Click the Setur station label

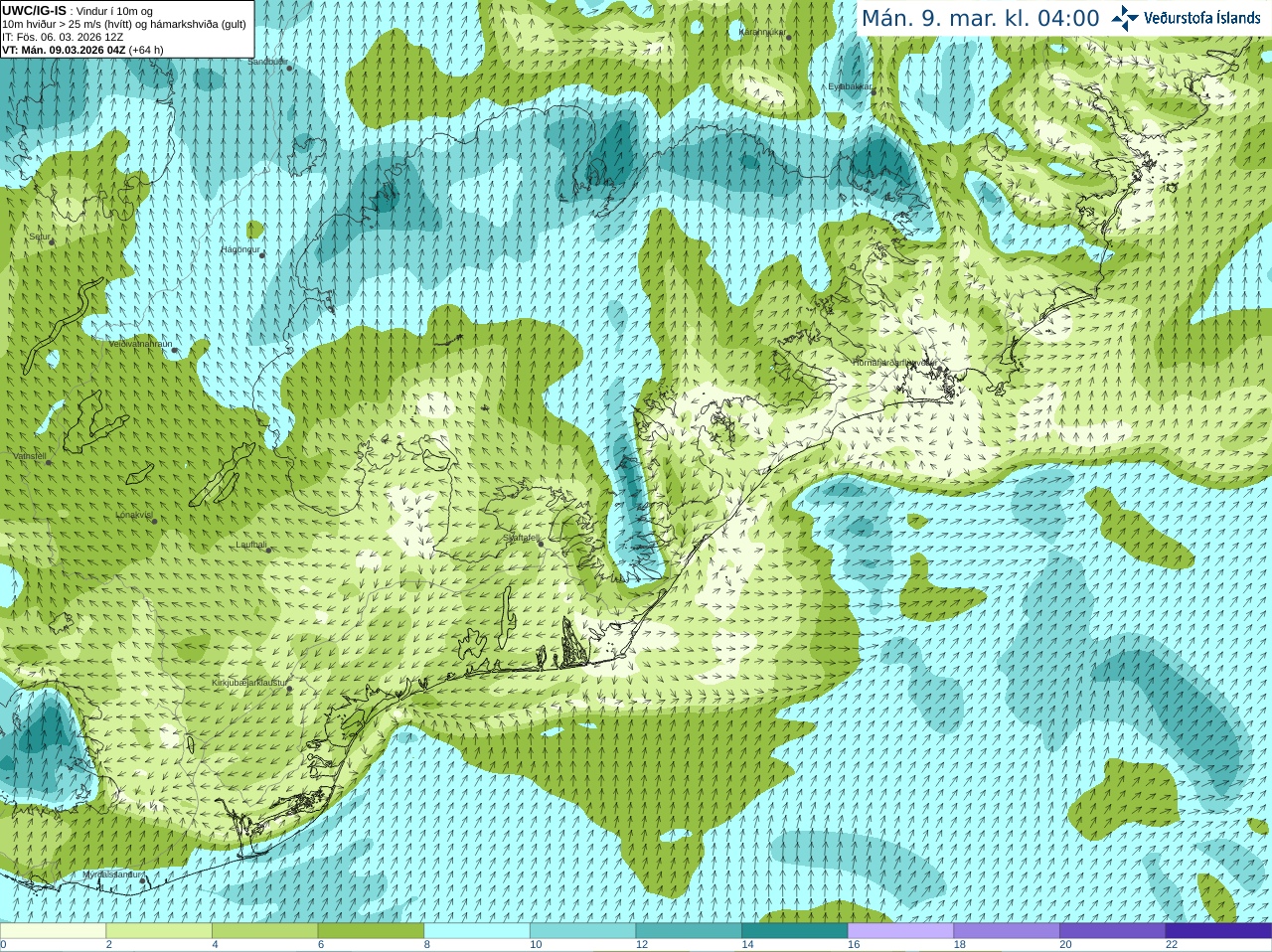pyautogui.click(x=39, y=237)
